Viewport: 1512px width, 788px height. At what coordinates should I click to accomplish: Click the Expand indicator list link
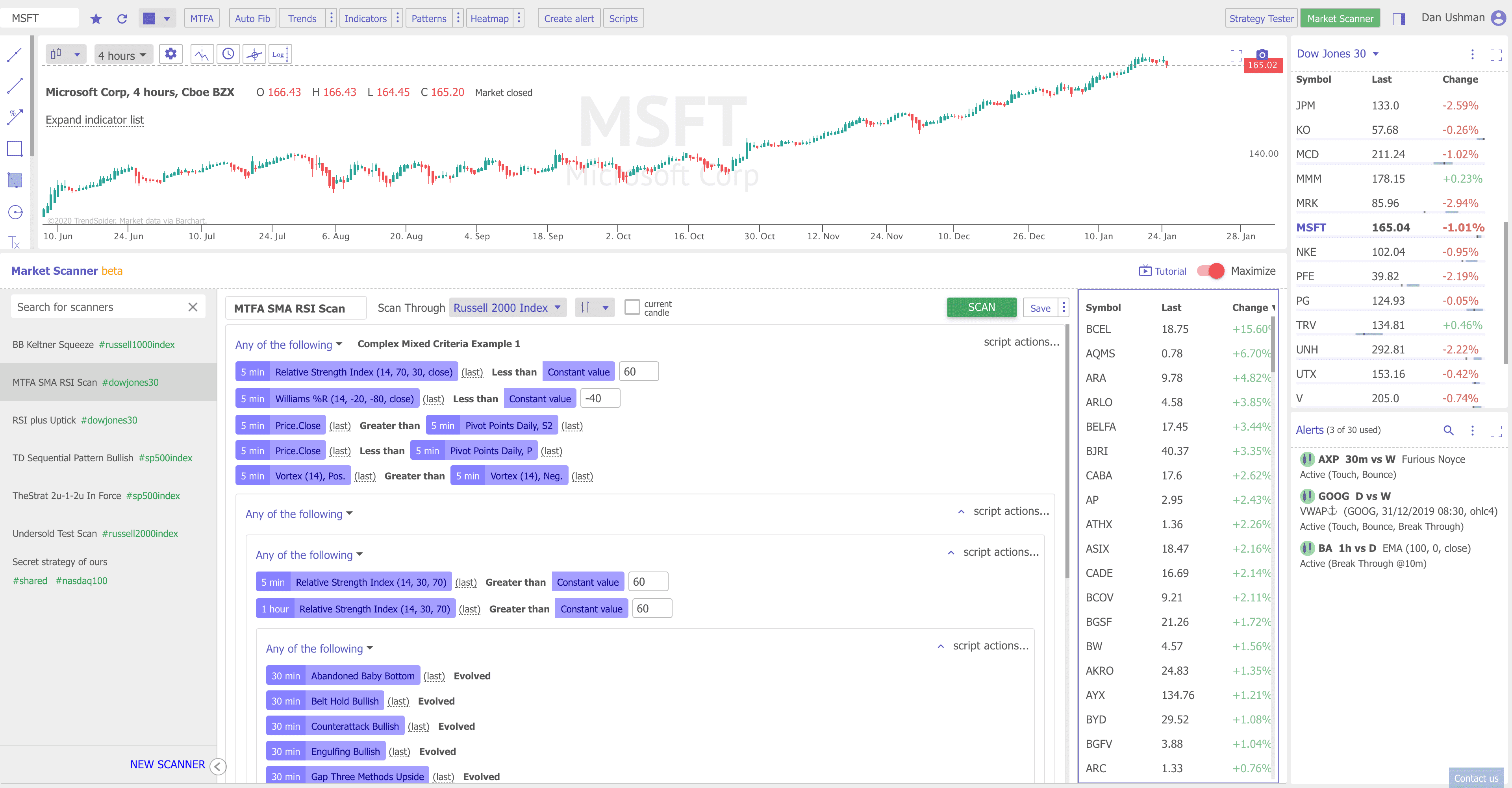(x=94, y=119)
